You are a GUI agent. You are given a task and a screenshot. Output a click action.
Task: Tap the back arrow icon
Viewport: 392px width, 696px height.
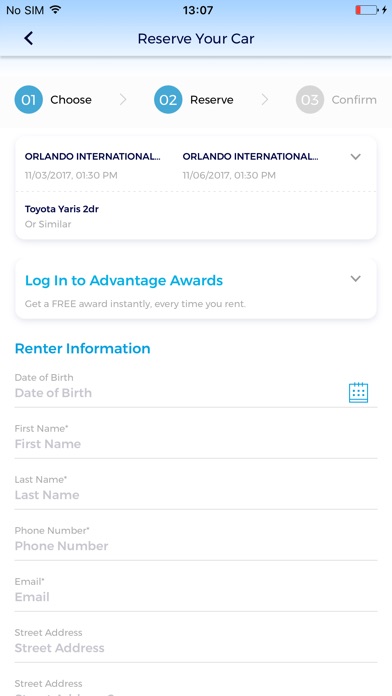[28, 39]
